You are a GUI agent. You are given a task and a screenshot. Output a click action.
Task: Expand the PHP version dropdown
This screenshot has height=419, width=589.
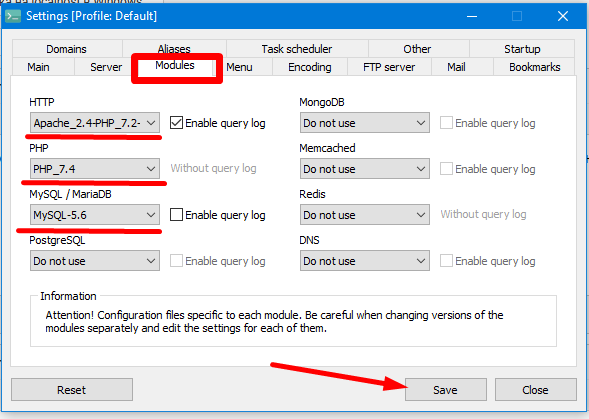coord(95,169)
